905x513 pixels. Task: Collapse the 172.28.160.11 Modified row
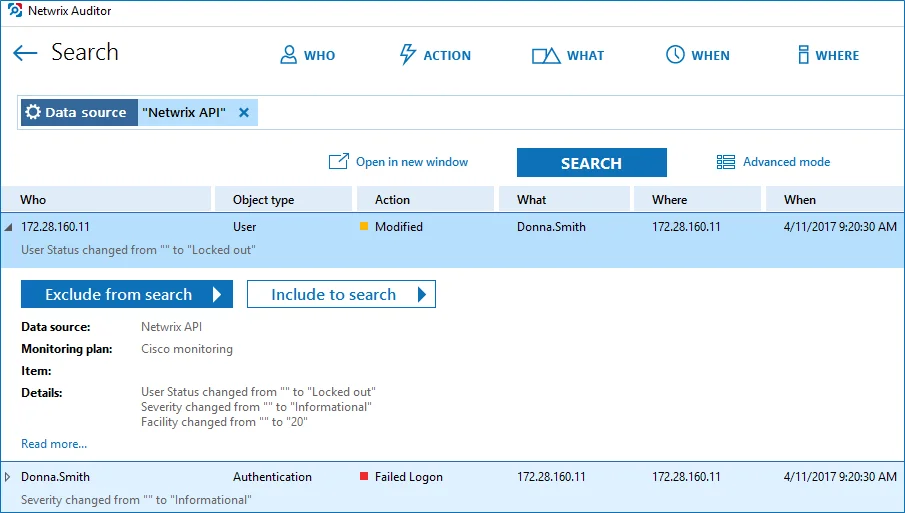pos(8,227)
